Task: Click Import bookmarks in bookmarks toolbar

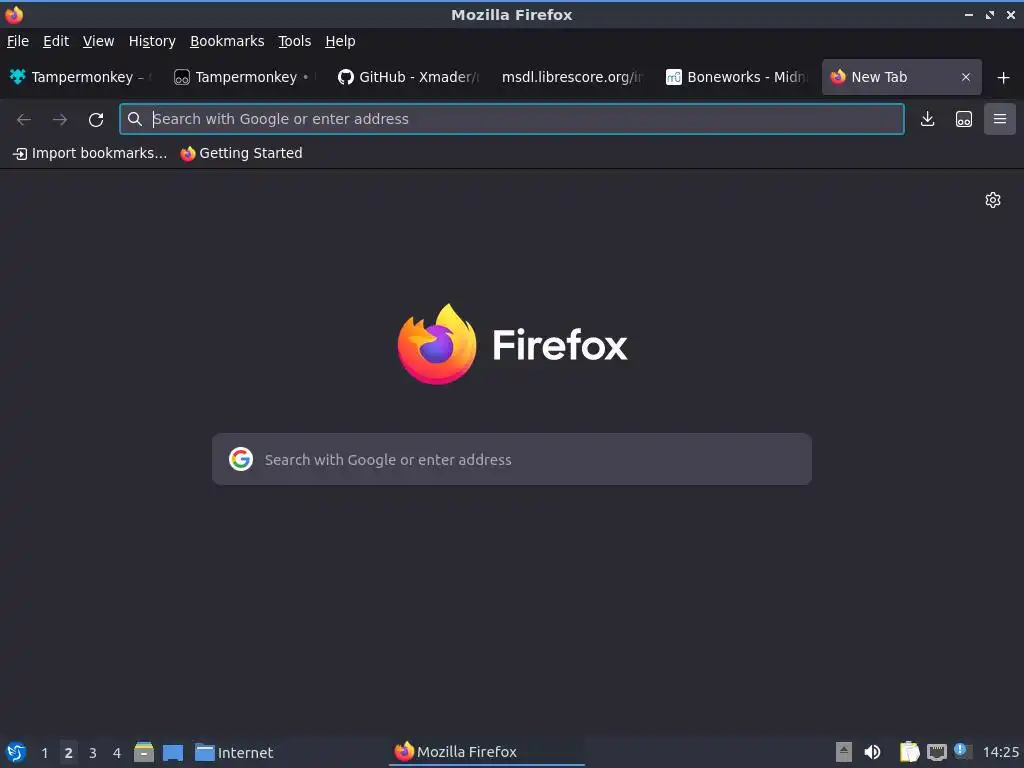Action: 90,153
